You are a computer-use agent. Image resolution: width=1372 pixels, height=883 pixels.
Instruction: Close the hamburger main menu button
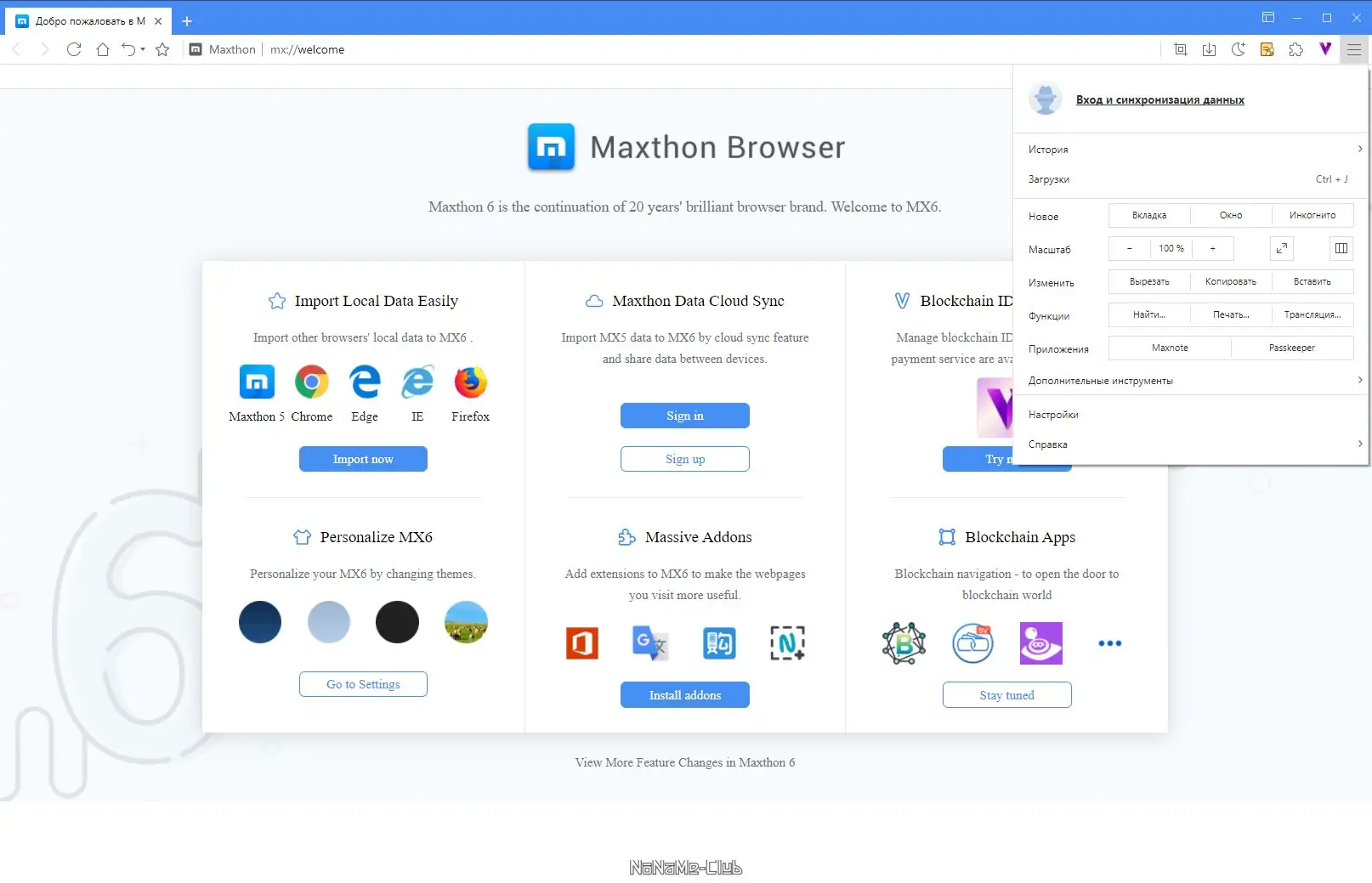1354,49
